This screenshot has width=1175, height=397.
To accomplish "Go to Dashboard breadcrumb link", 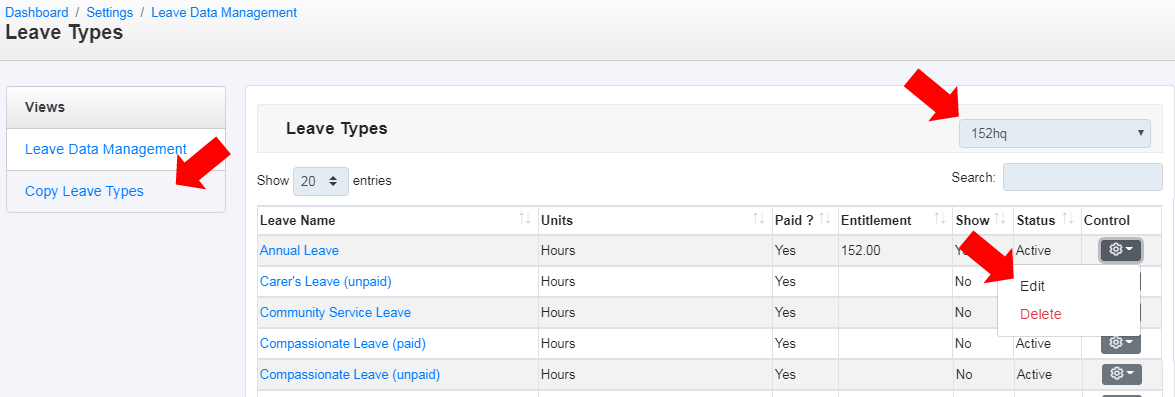I will coord(37,13).
